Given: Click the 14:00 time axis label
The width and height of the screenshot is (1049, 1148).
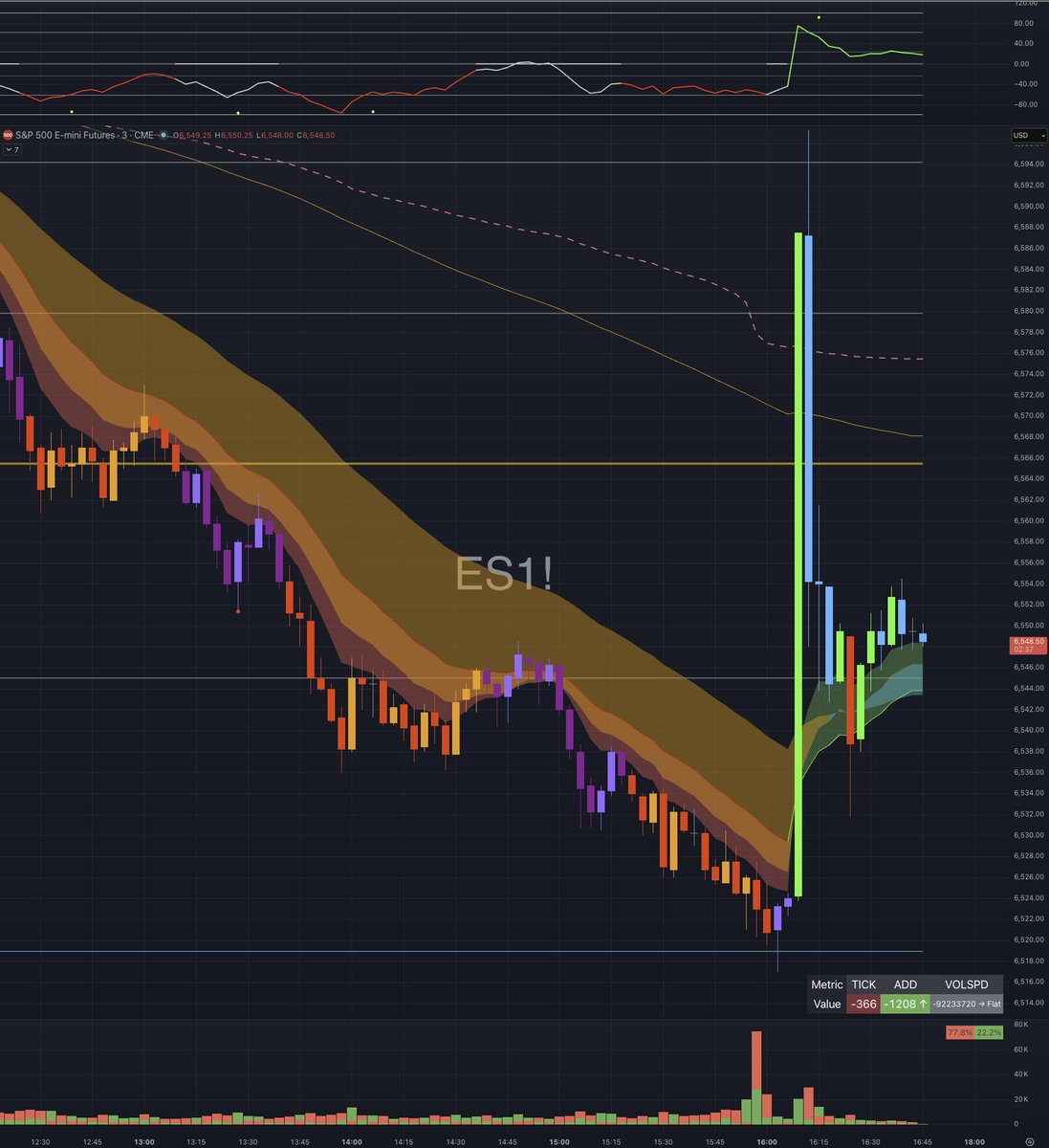Looking at the screenshot, I should [351, 1141].
